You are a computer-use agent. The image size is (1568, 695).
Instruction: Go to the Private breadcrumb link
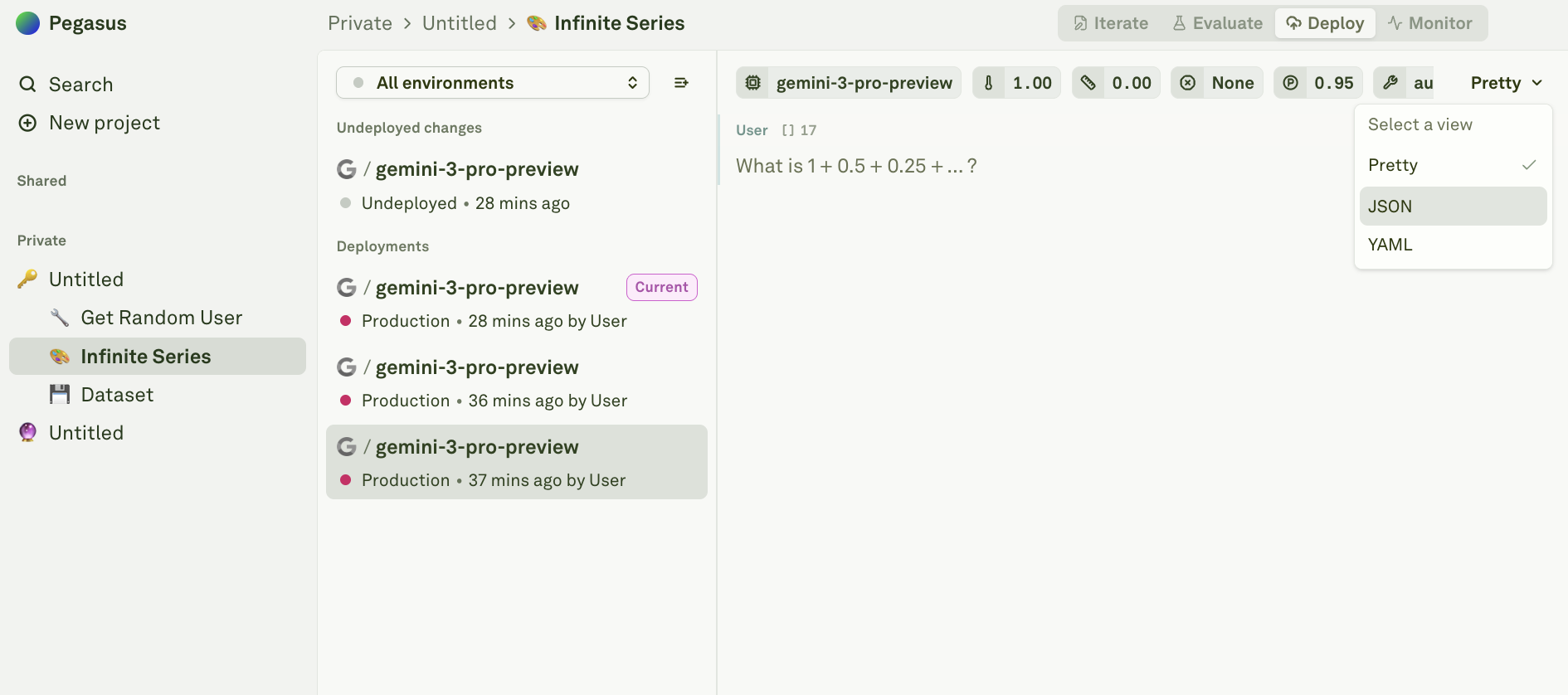[360, 23]
